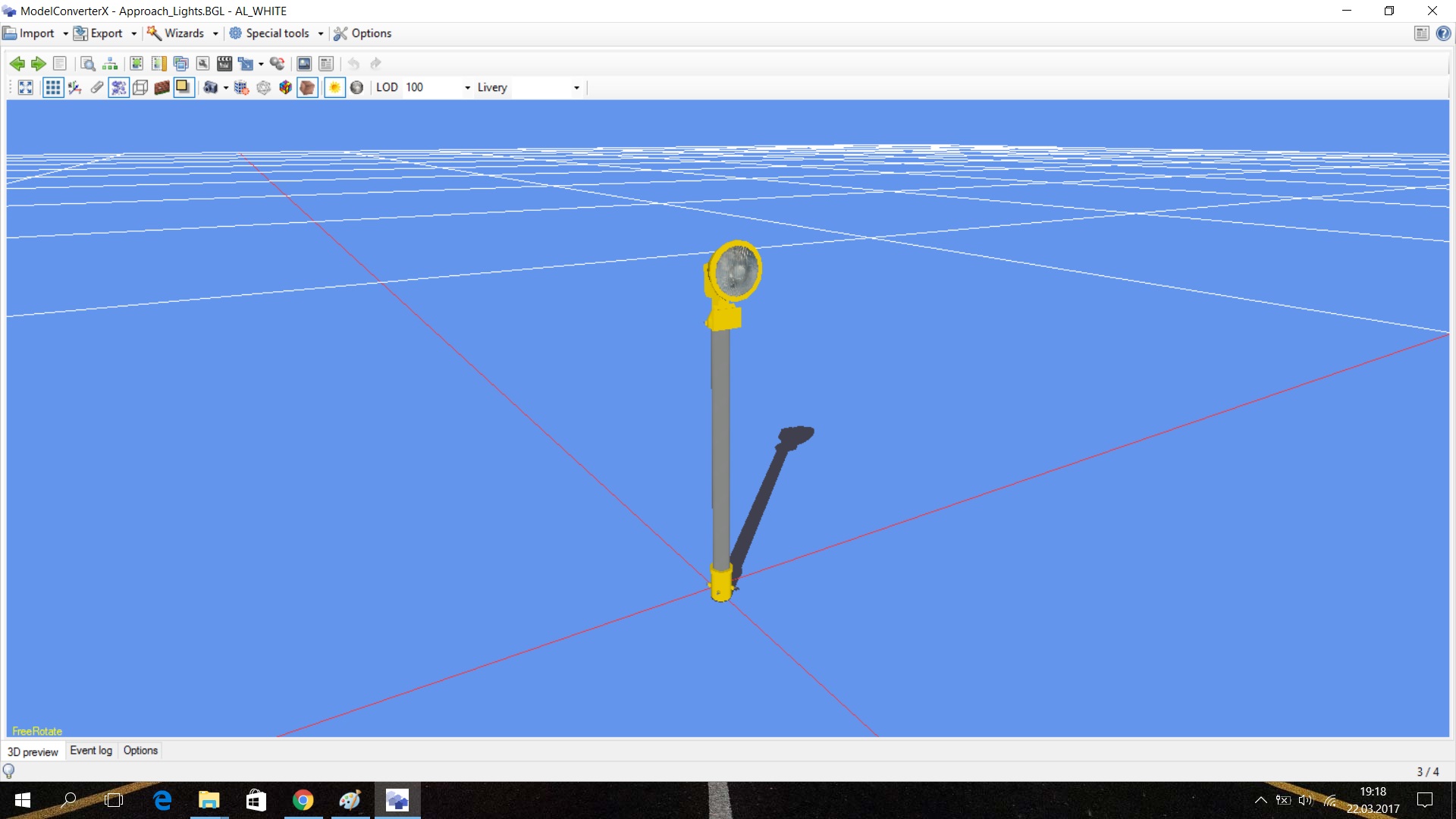Toggle the grid display button
The width and height of the screenshot is (1456, 819).
pos(52,88)
